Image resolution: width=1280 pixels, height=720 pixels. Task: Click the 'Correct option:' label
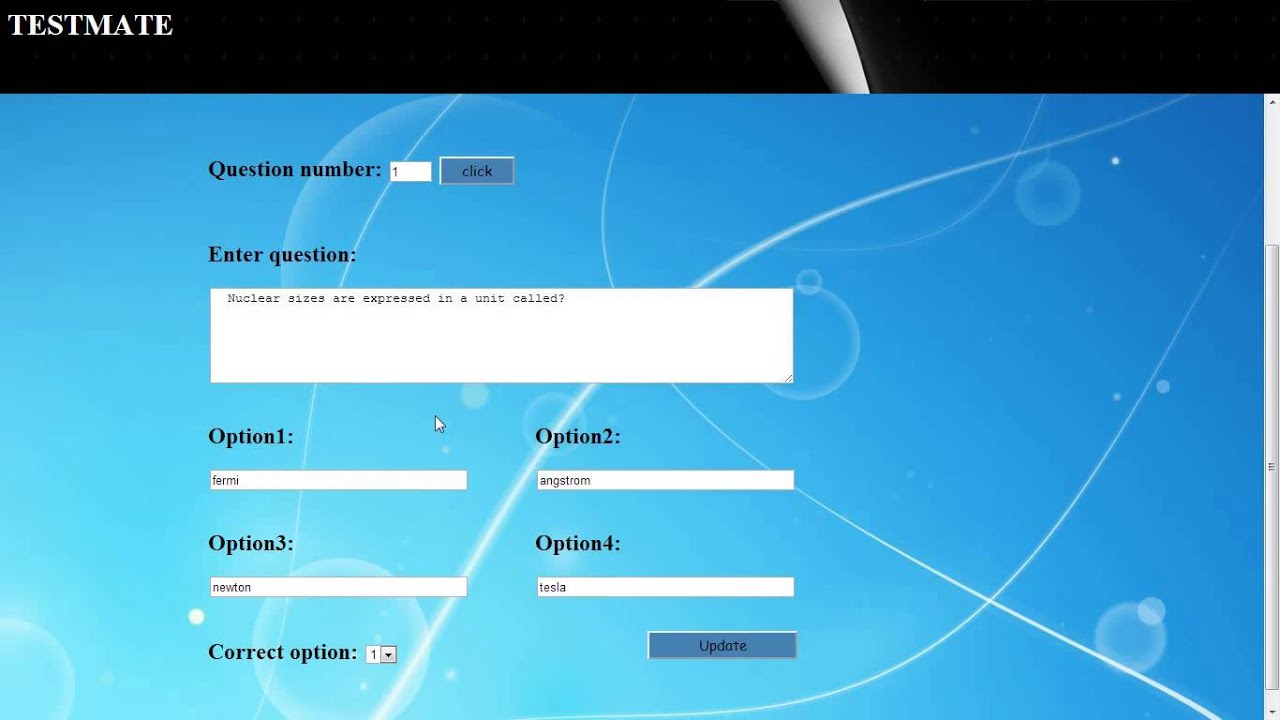tap(283, 652)
